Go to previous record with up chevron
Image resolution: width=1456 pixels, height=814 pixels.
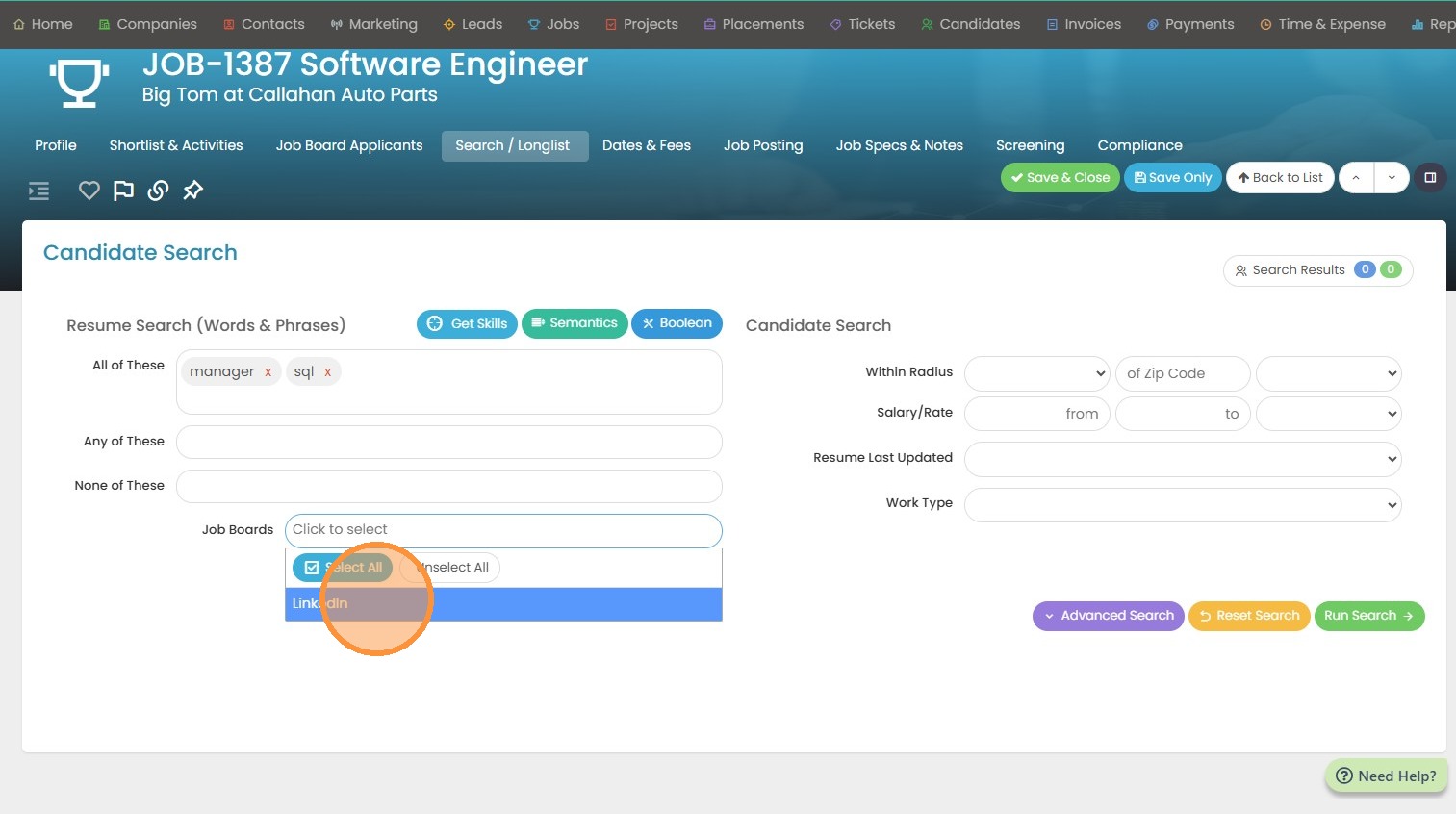[x=1356, y=178]
